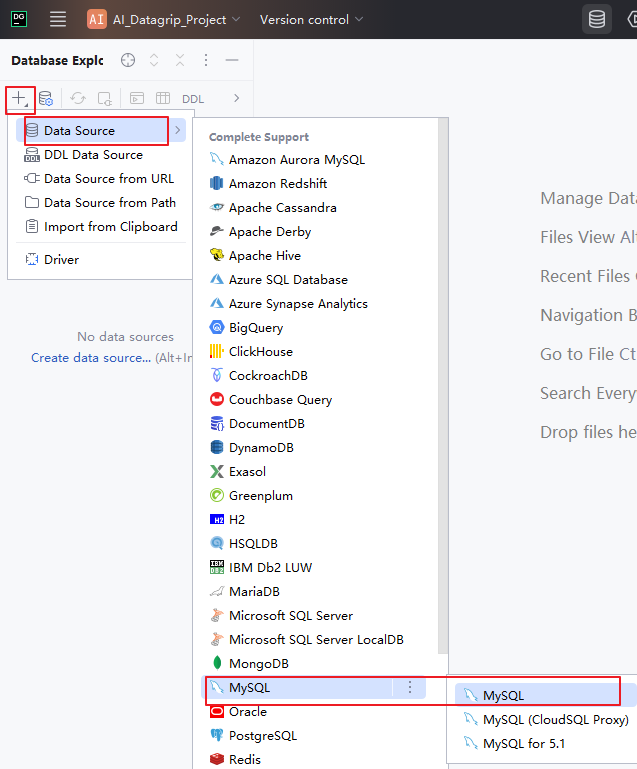Select Apache Hive
Image resolution: width=637 pixels, height=769 pixels.
tap(314, 256)
